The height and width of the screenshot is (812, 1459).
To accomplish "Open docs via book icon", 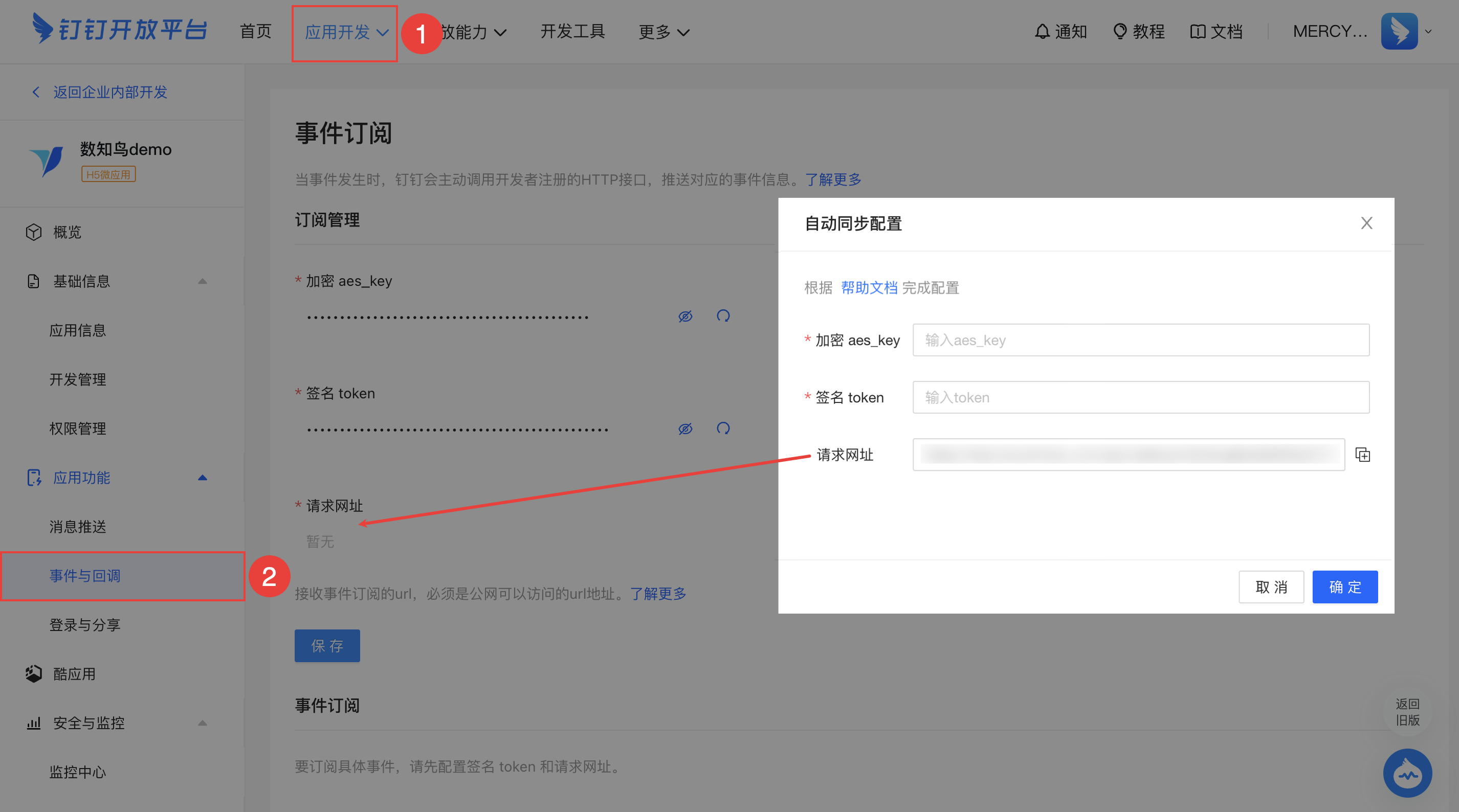I will click(1197, 32).
